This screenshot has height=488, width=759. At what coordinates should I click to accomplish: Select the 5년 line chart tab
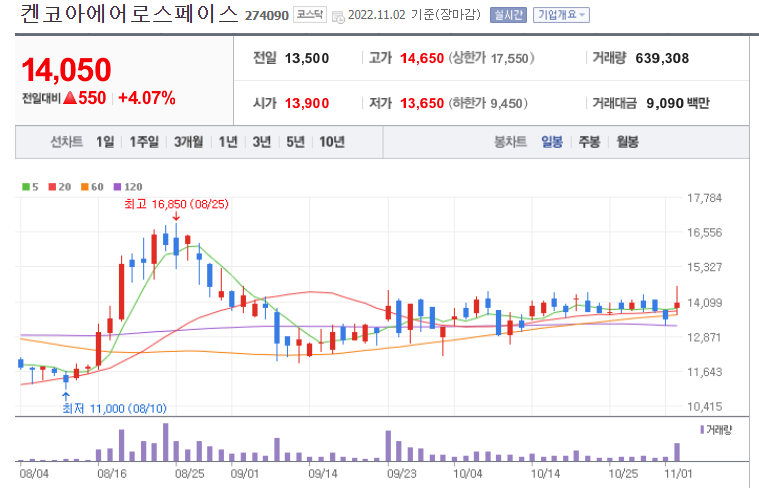pos(295,142)
